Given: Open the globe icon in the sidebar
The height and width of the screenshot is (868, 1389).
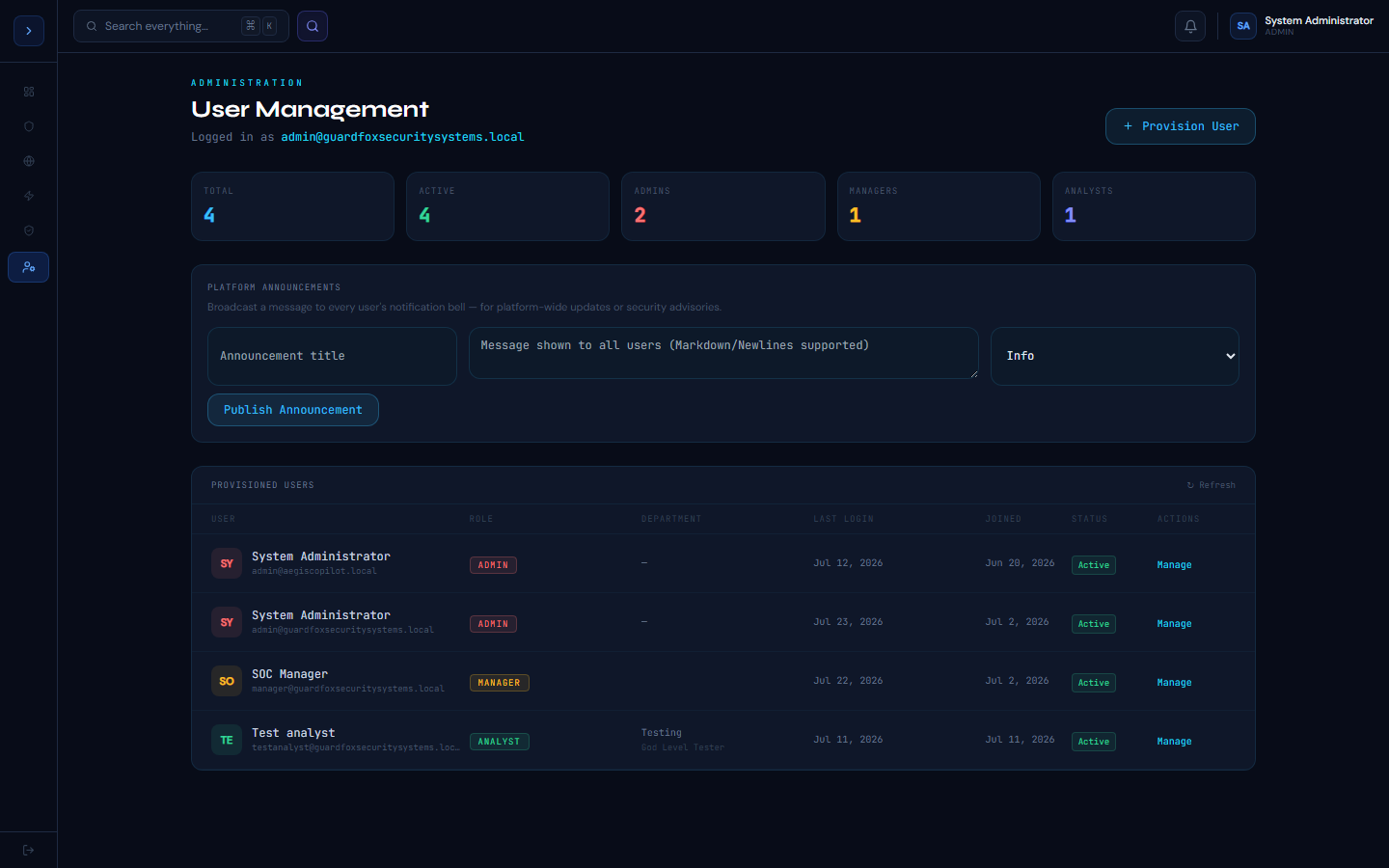Looking at the screenshot, I should [29, 161].
